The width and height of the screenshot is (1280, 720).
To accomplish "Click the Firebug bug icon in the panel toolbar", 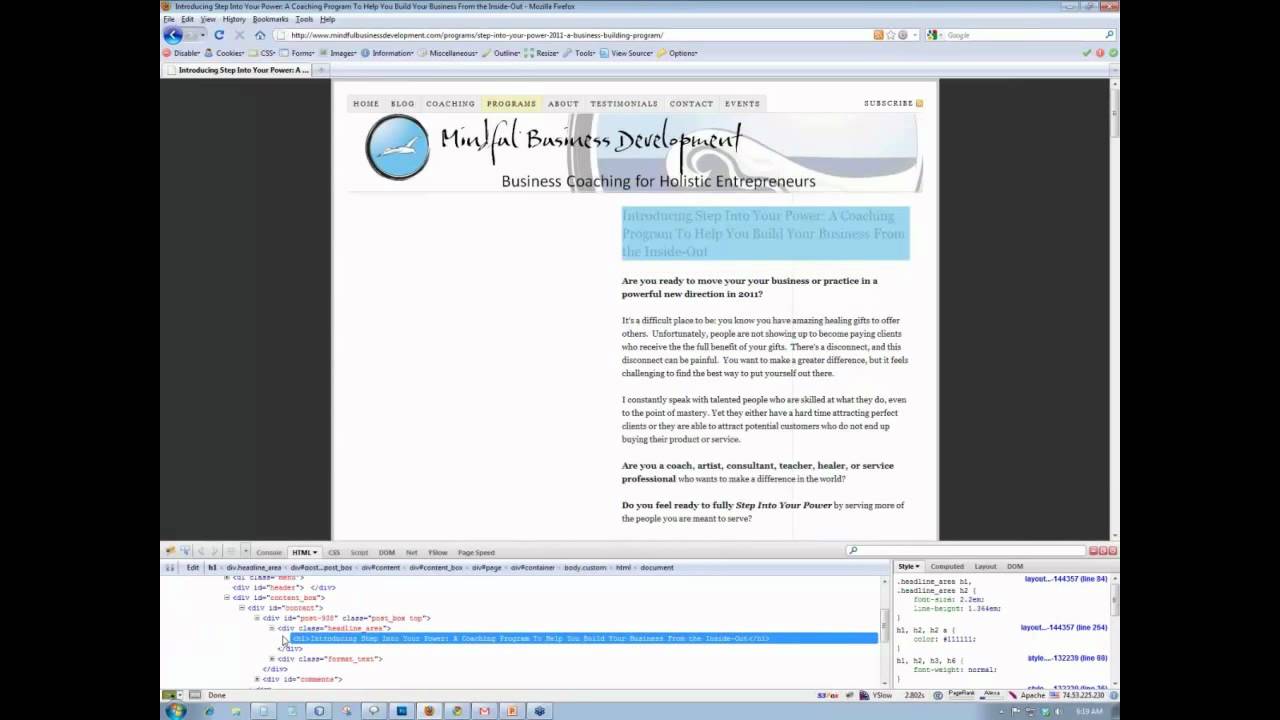I will 170,551.
